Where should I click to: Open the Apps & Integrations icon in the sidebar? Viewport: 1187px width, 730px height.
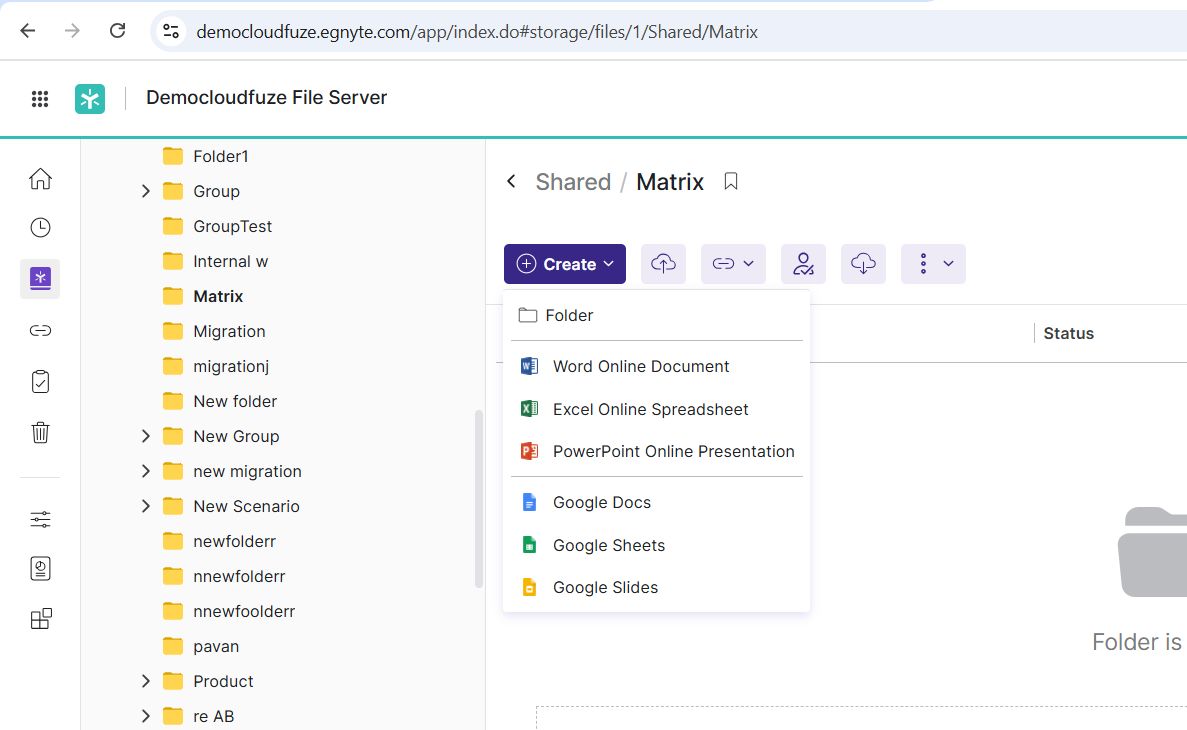(41, 619)
